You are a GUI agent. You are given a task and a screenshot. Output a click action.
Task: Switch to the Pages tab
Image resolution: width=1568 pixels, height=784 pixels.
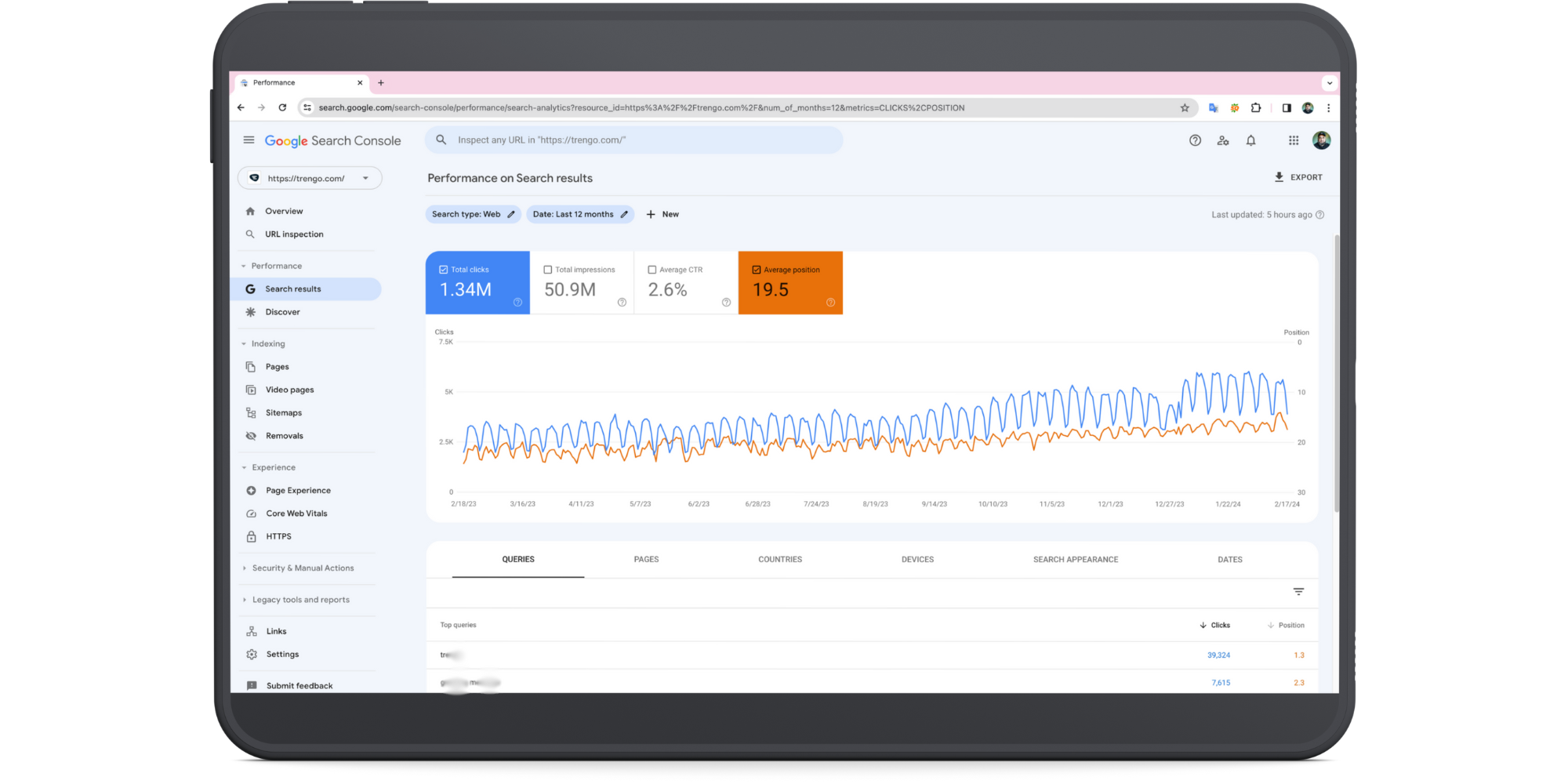tap(646, 560)
